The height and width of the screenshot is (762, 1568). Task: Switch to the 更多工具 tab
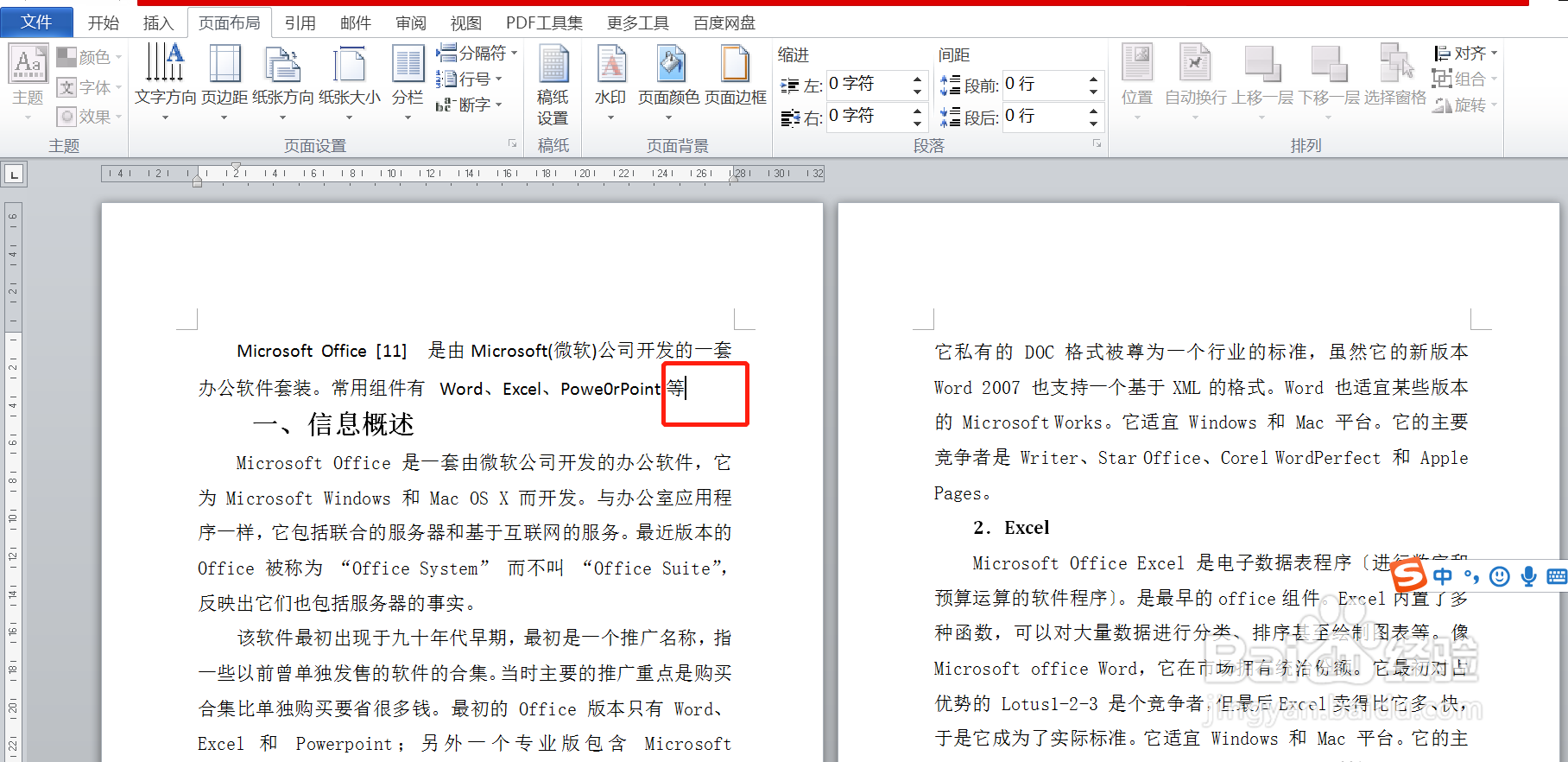(638, 23)
